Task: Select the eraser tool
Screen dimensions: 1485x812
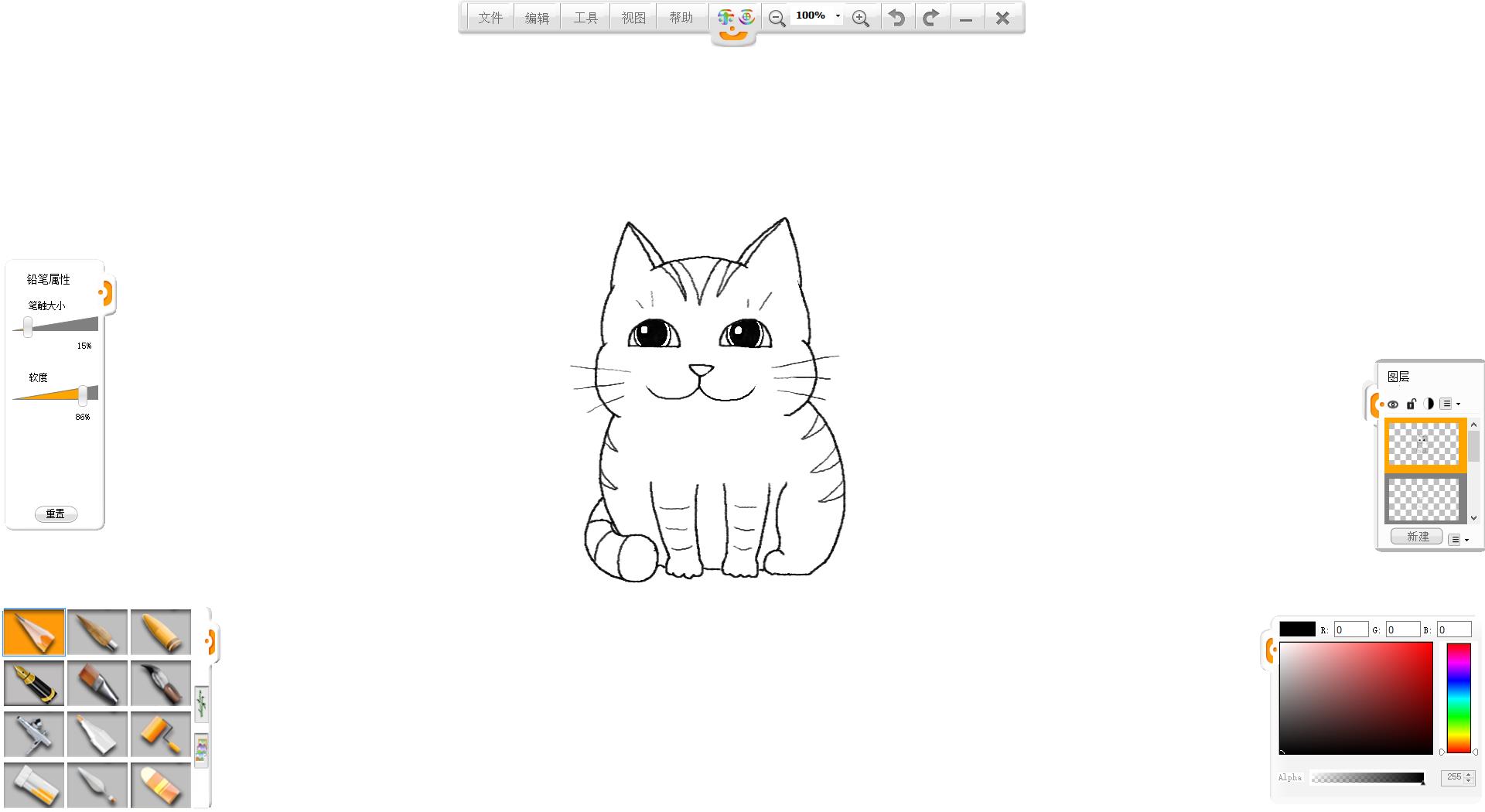Action: click(x=161, y=785)
